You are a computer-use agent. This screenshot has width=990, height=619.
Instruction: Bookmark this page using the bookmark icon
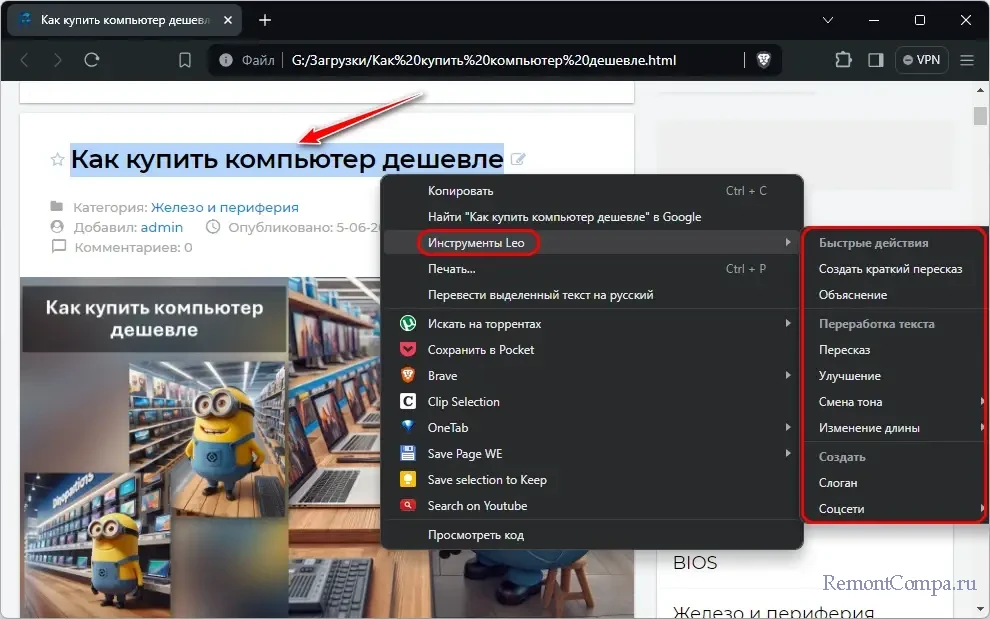[184, 60]
